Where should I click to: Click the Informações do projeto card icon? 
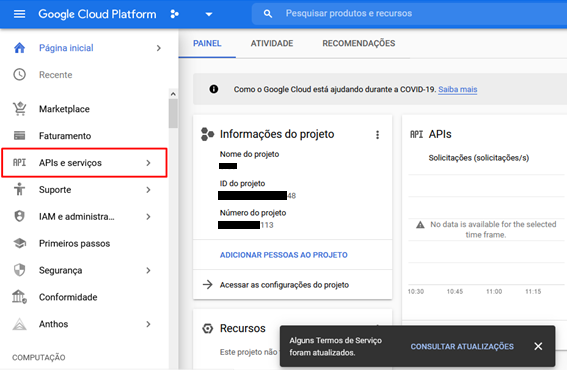(x=207, y=134)
